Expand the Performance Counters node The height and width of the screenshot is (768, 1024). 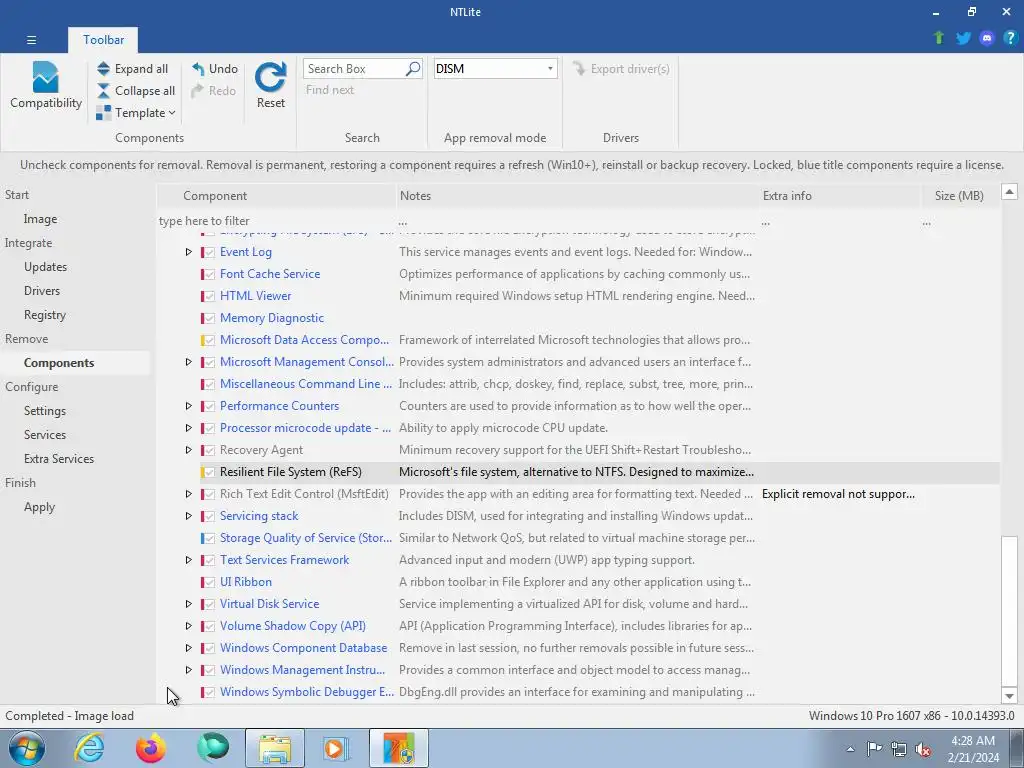click(x=188, y=406)
